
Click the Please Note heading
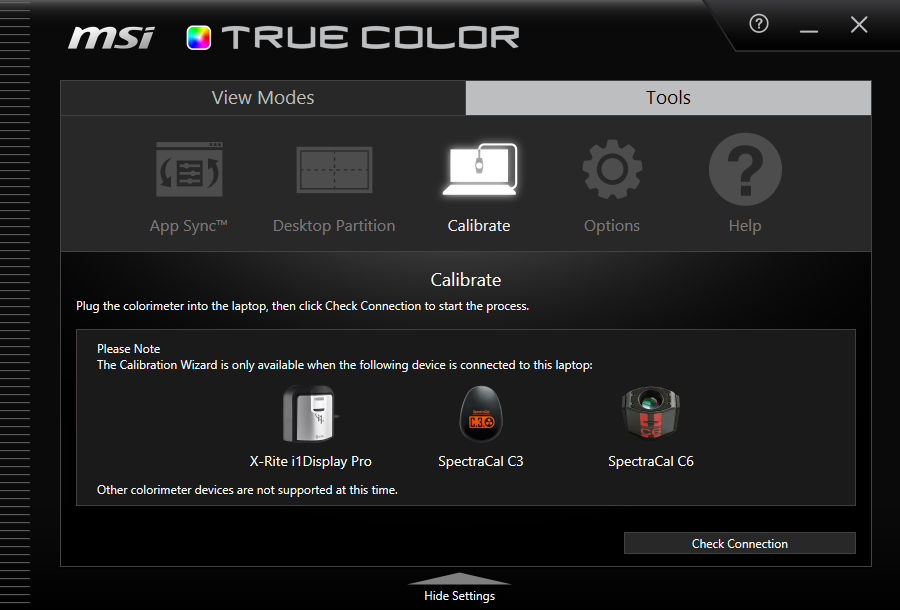pyautogui.click(x=129, y=349)
